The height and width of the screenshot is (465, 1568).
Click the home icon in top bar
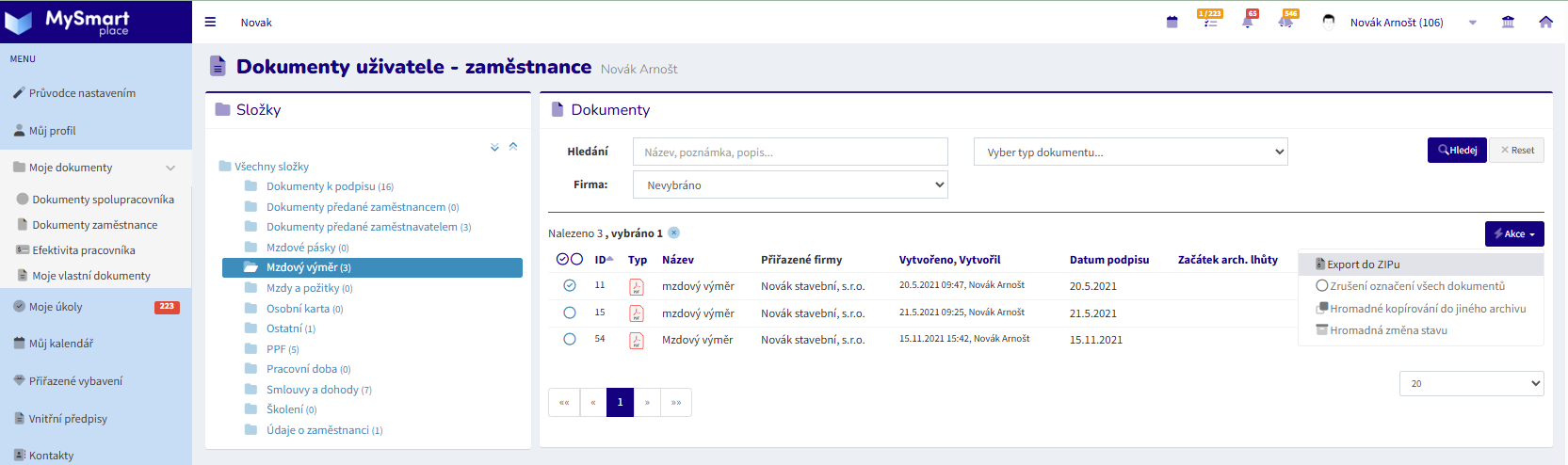1545,22
